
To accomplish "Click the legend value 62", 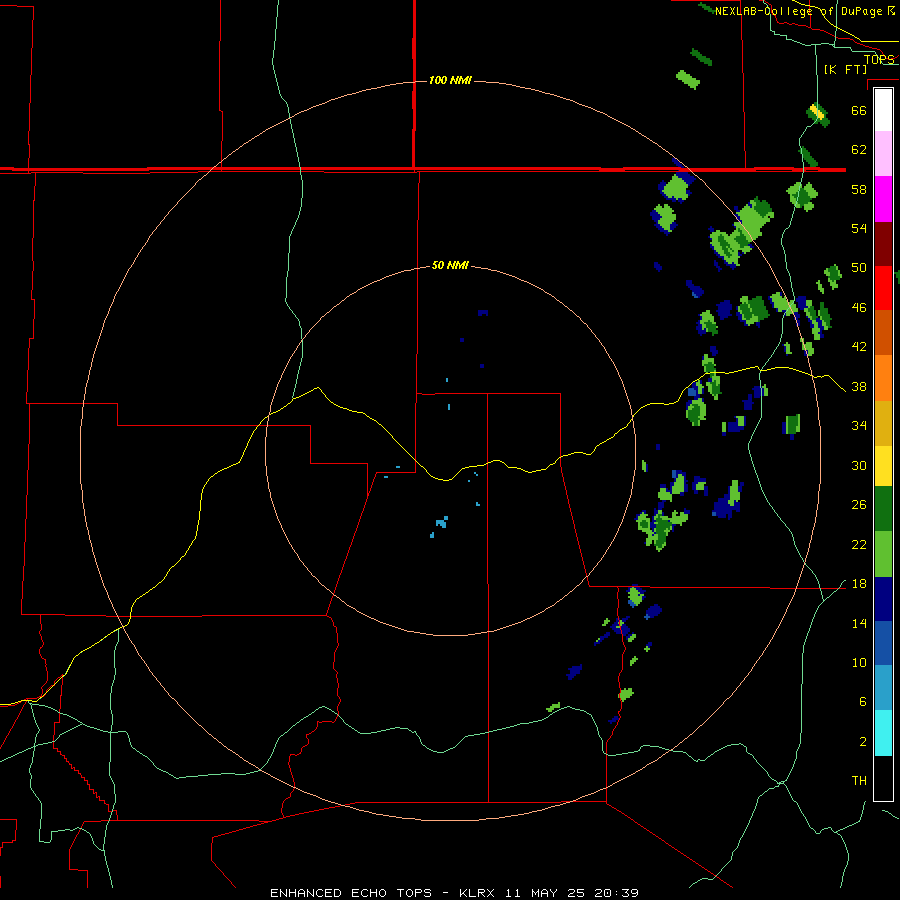I will tap(859, 150).
